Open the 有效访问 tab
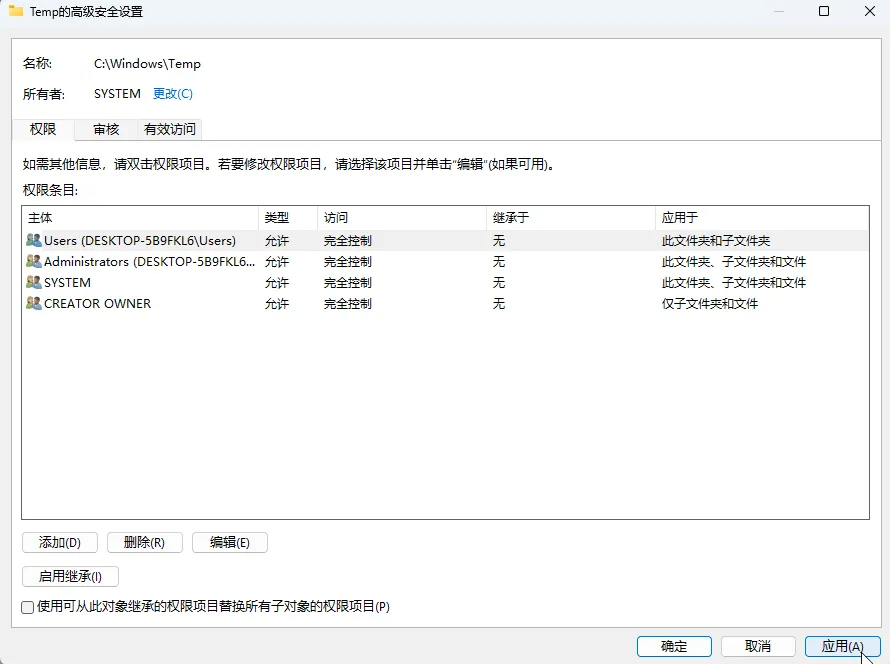Viewport: 890px width, 664px height. (x=170, y=129)
